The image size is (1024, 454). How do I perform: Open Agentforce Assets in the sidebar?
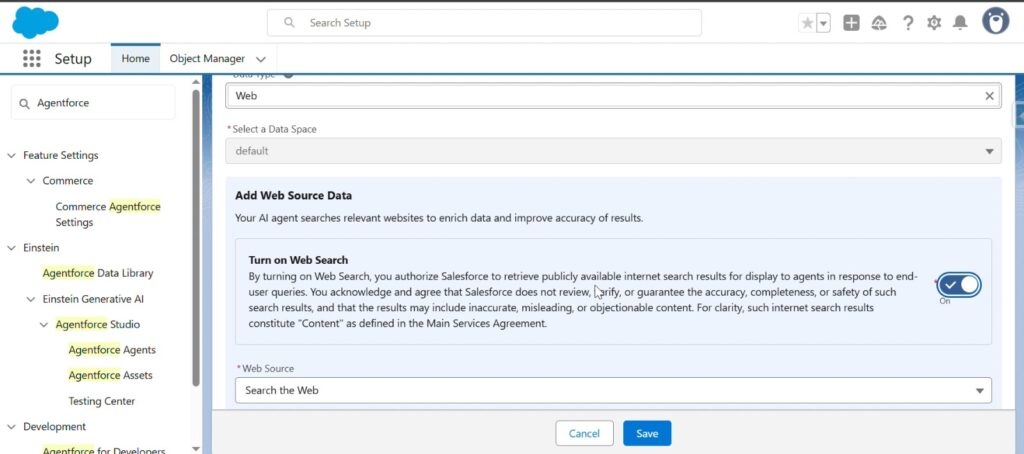coord(110,376)
